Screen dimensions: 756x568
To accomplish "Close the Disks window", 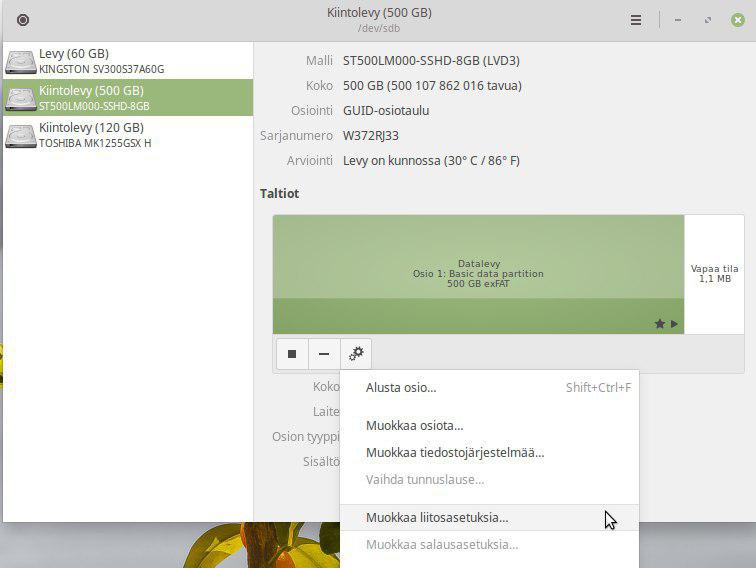I will tap(737, 20).
